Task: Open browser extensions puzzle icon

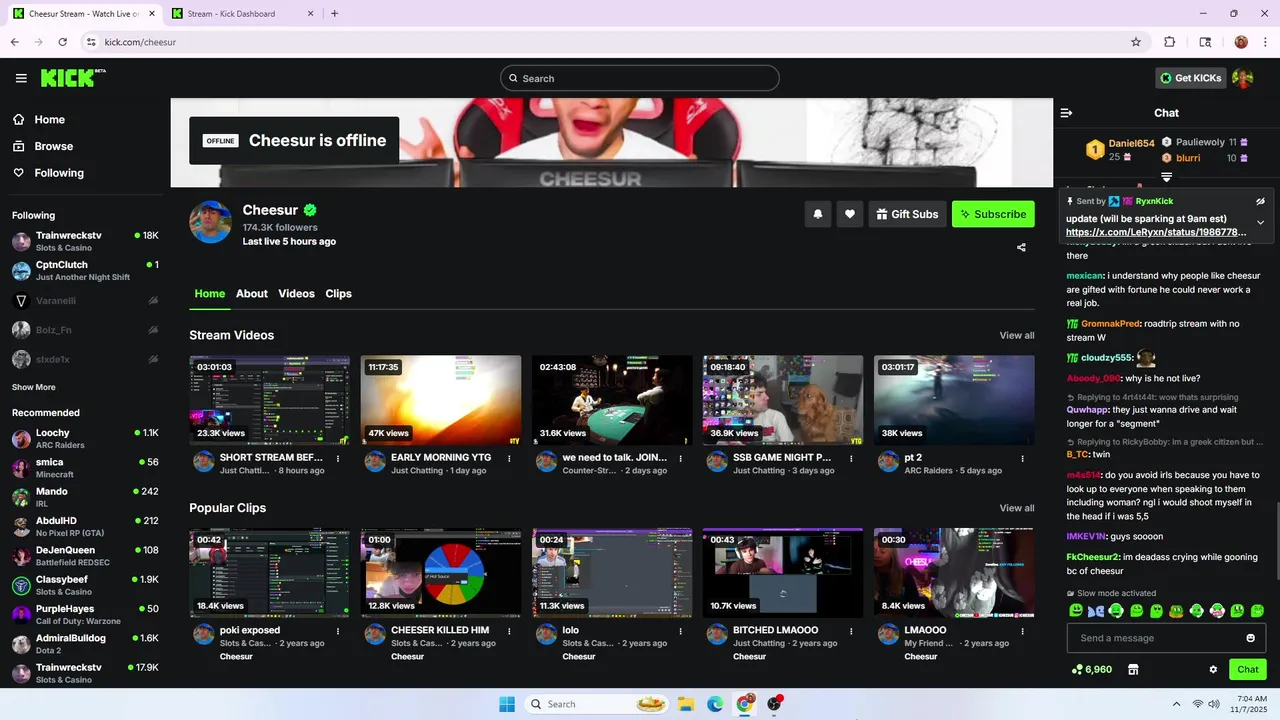Action: point(1169,42)
